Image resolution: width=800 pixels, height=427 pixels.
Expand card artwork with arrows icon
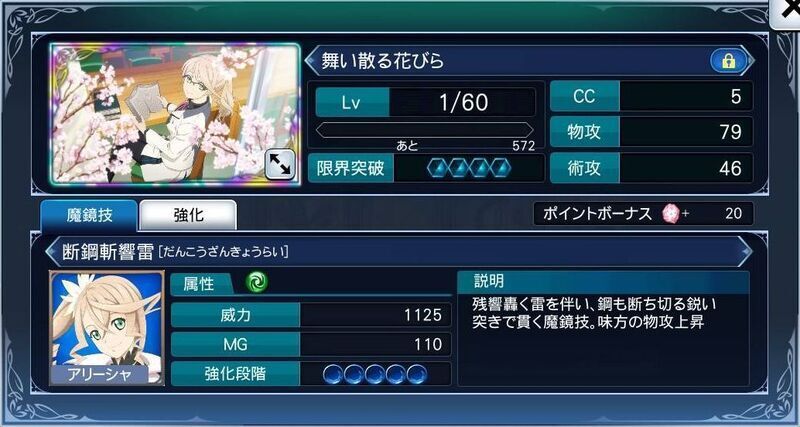[280, 165]
